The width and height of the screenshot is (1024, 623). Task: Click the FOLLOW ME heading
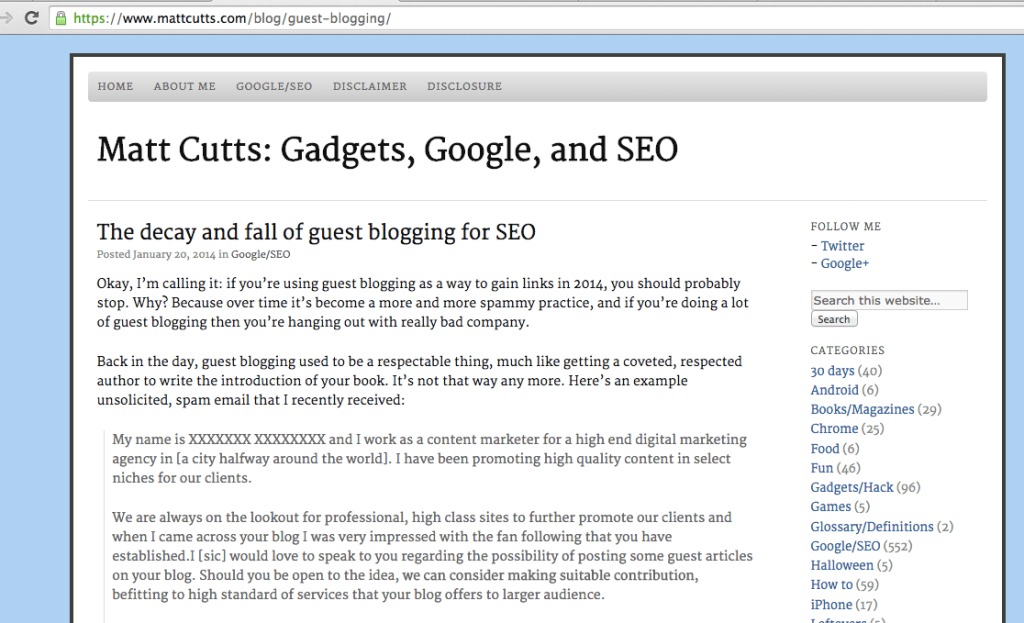(846, 227)
